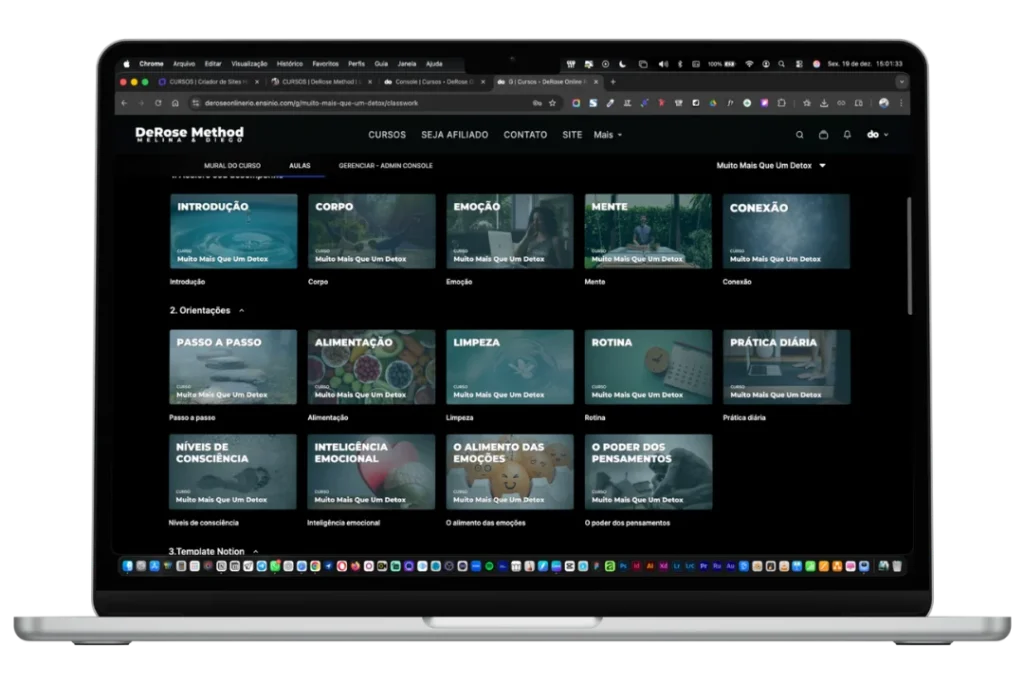Reload the page with the refresh icon
The height and width of the screenshot is (683, 1024).
[158, 103]
